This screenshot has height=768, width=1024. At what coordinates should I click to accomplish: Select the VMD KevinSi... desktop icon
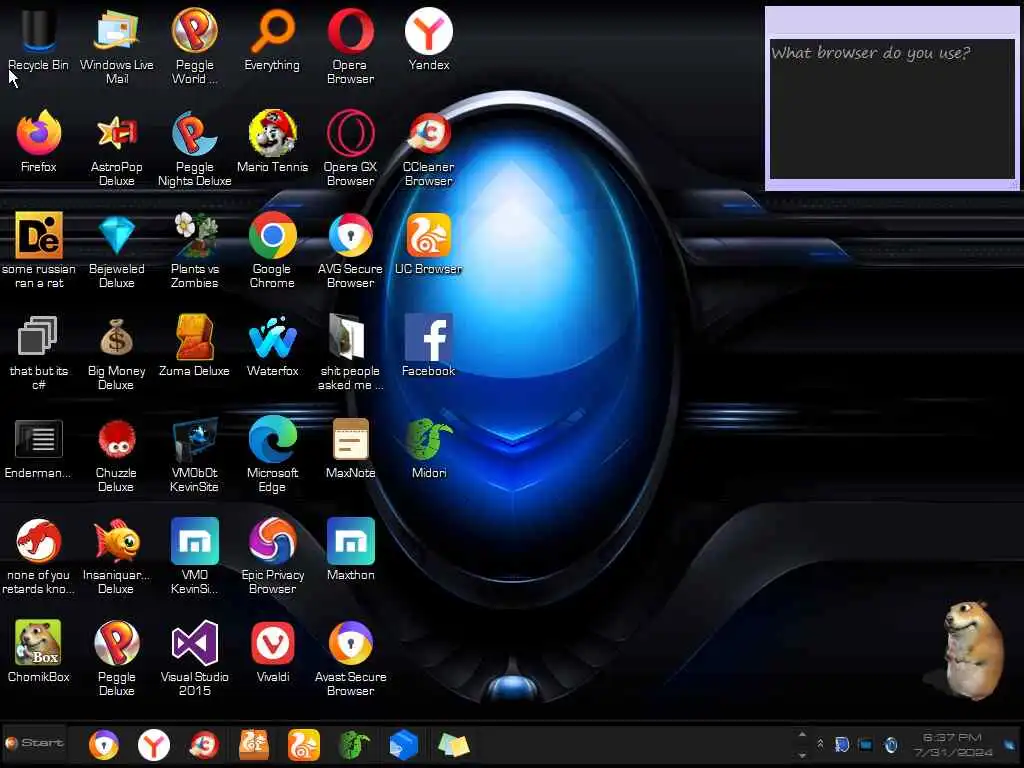pyautogui.click(x=195, y=556)
